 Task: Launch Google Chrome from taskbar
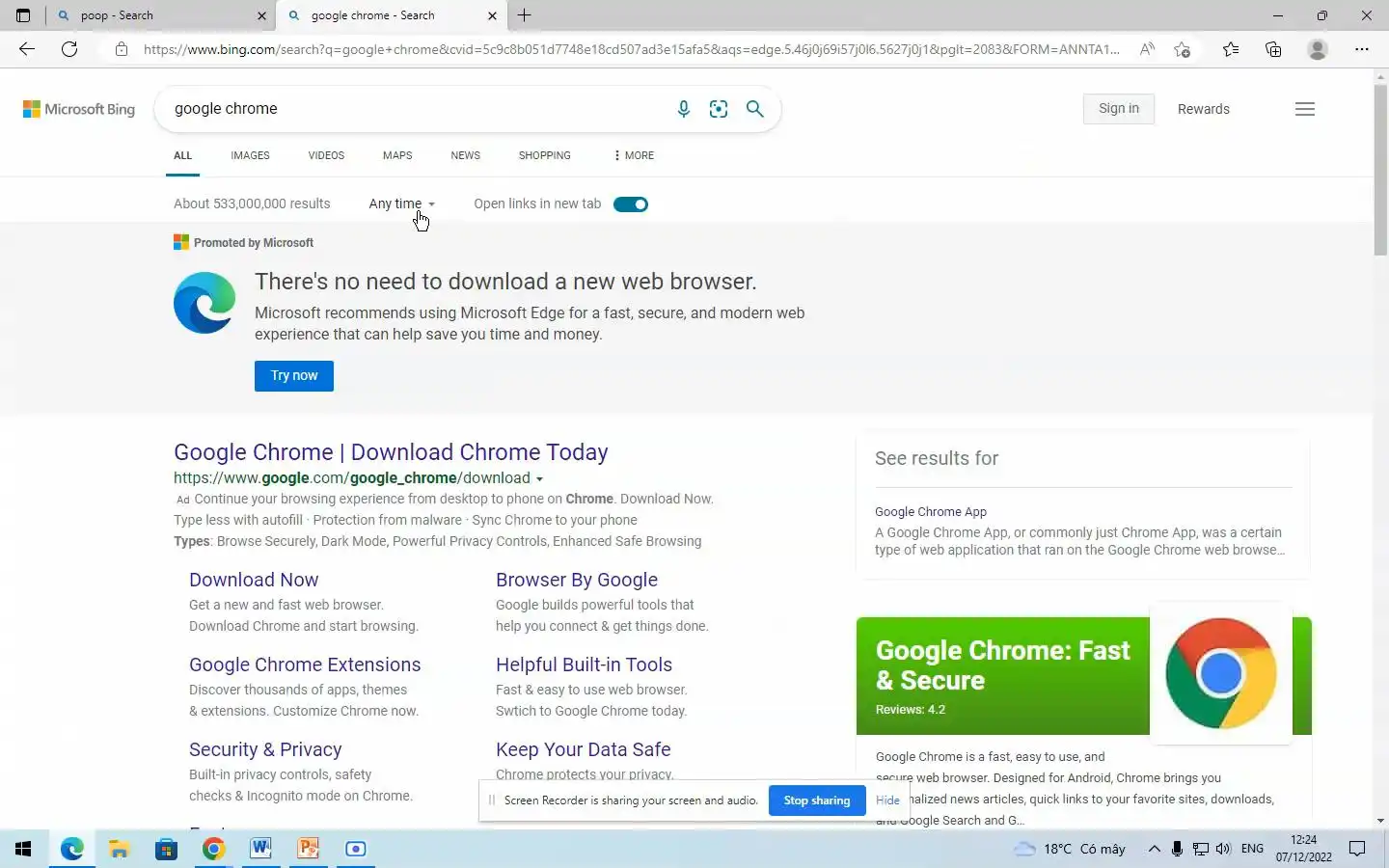pyautogui.click(x=213, y=849)
